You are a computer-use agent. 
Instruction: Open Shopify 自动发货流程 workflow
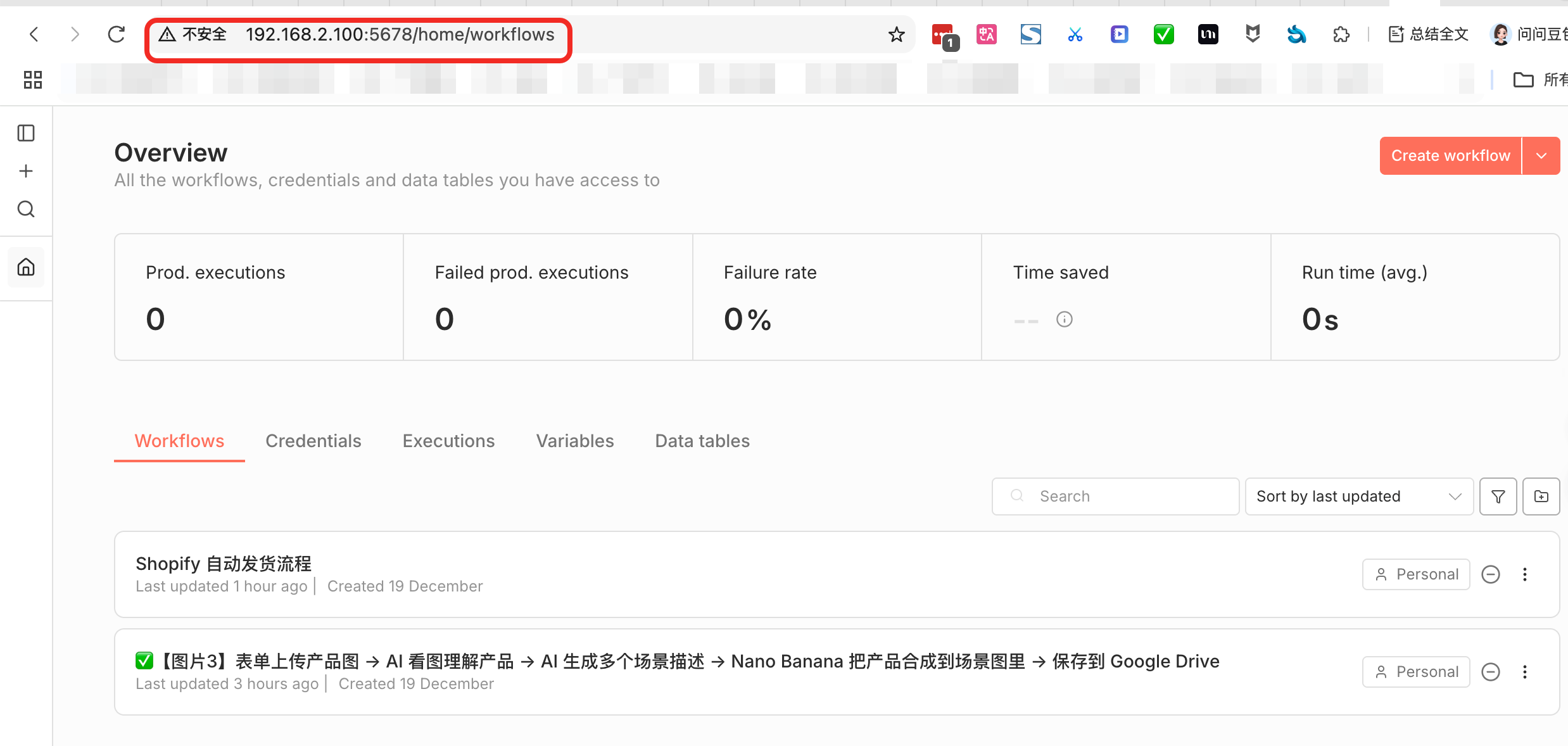[224, 564]
